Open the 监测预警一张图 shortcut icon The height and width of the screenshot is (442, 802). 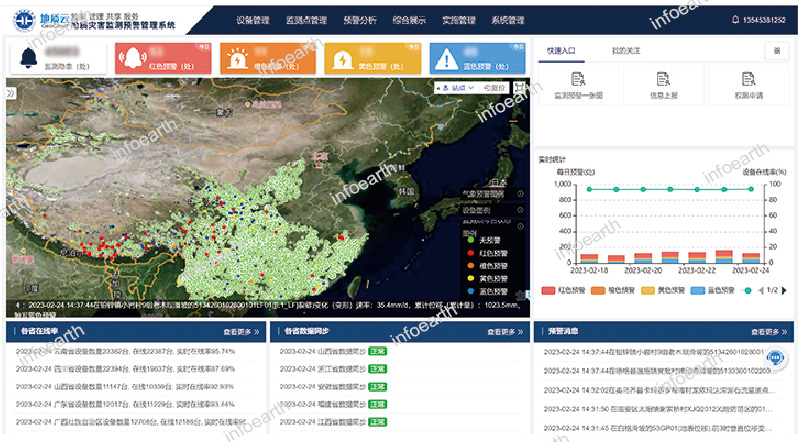(x=577, y=80)
